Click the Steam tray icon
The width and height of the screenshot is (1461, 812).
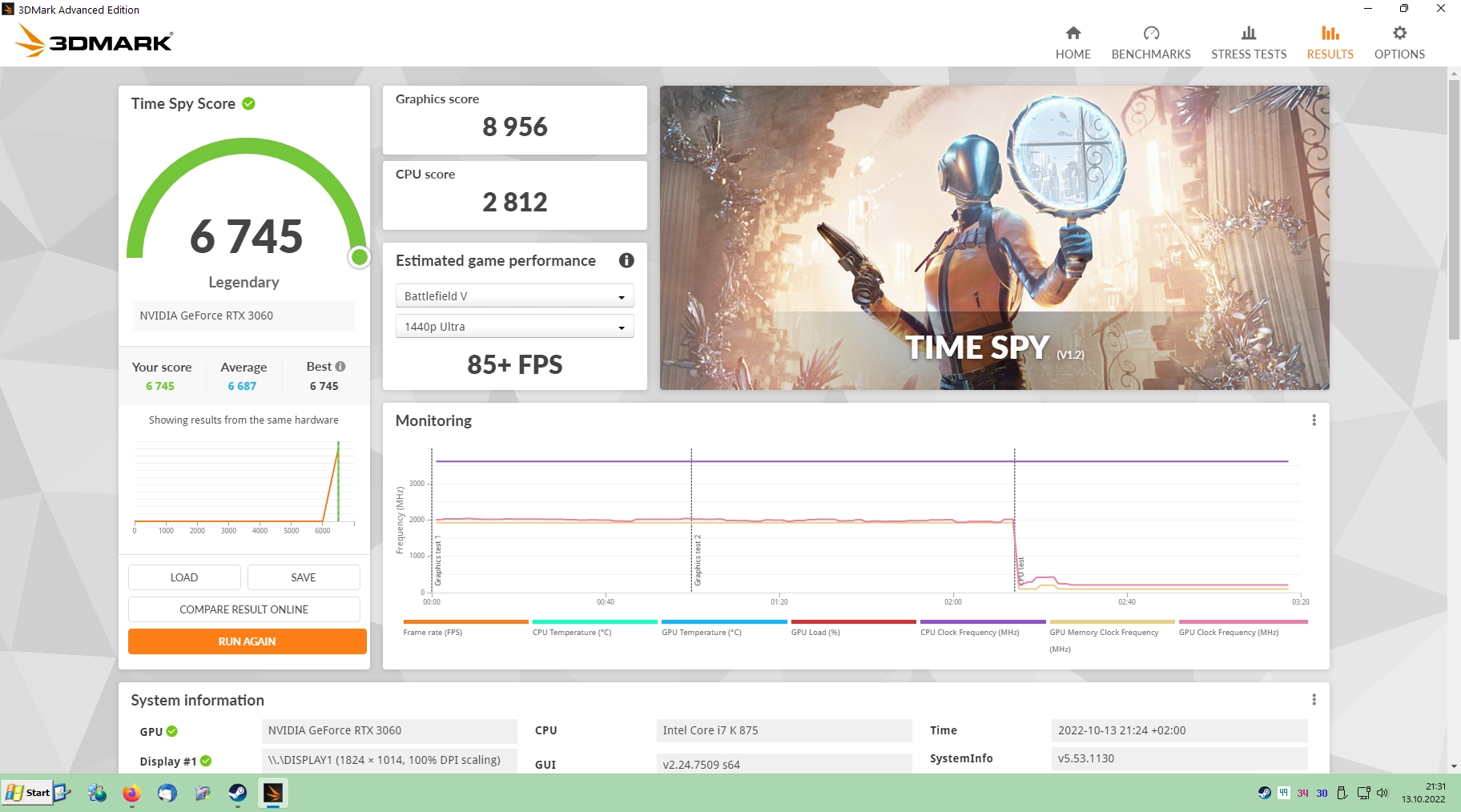[x=1265, y=793]
